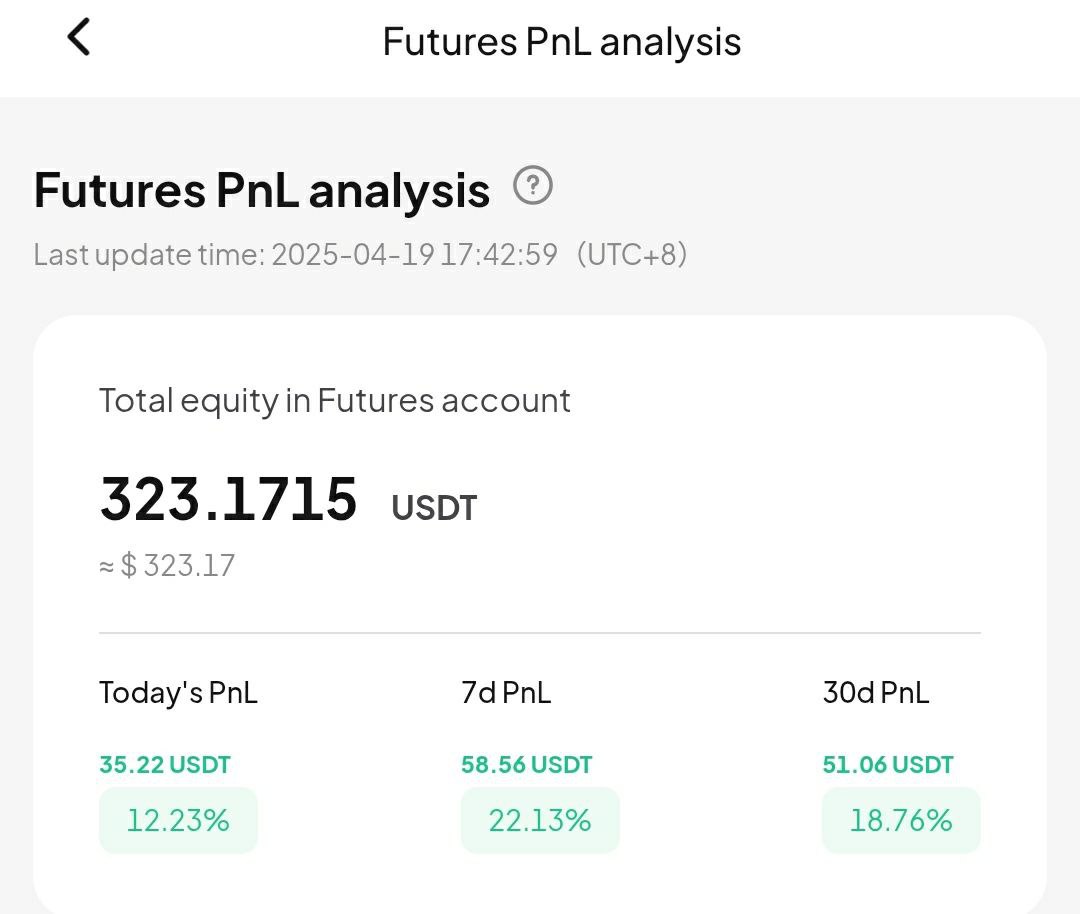Click the 58.56 USDT seven-day value
1080x914 pixels.
[x=526, y=765]
